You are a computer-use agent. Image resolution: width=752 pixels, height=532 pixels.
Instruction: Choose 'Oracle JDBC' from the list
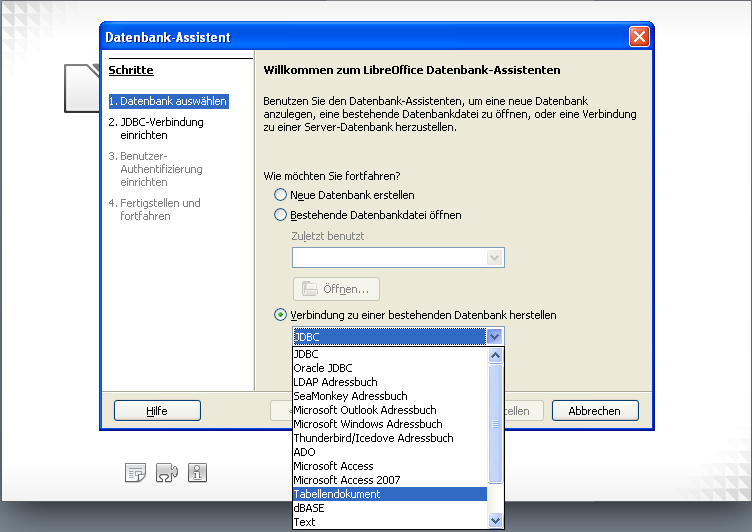click(x=390, y=368)
